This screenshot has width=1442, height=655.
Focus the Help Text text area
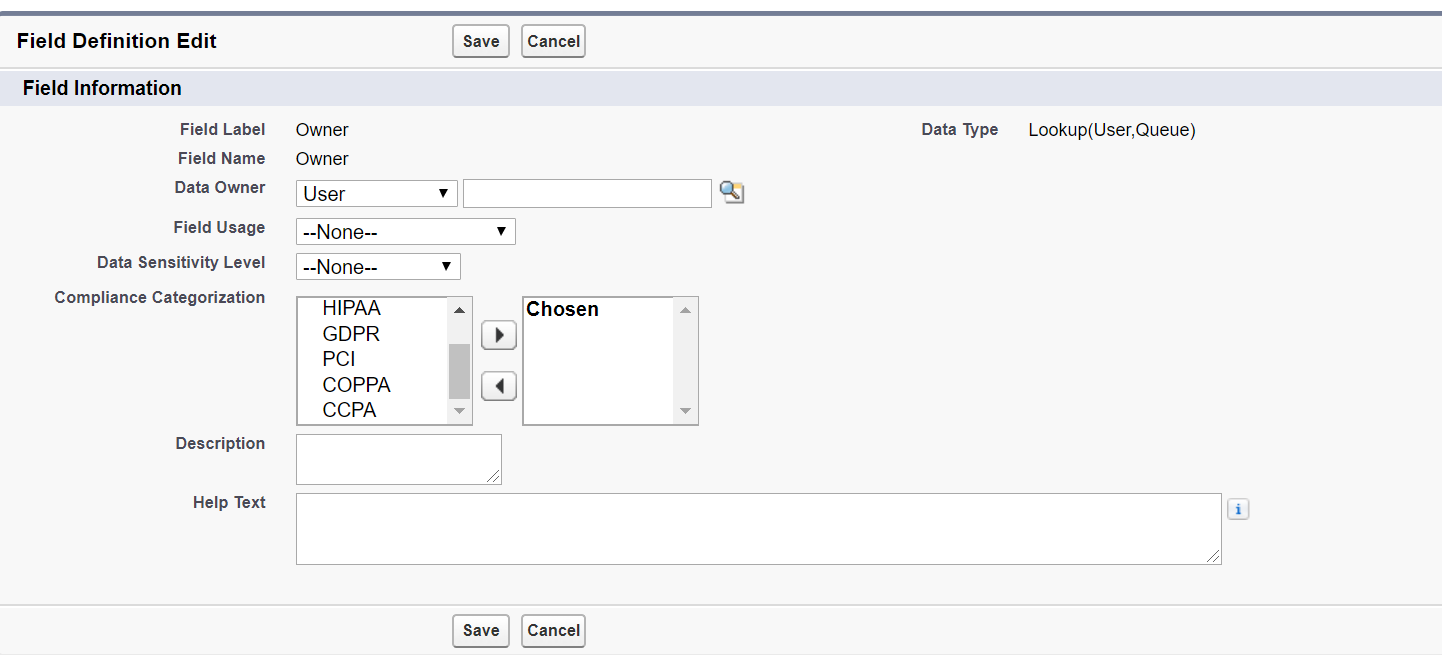coord(758,528)
